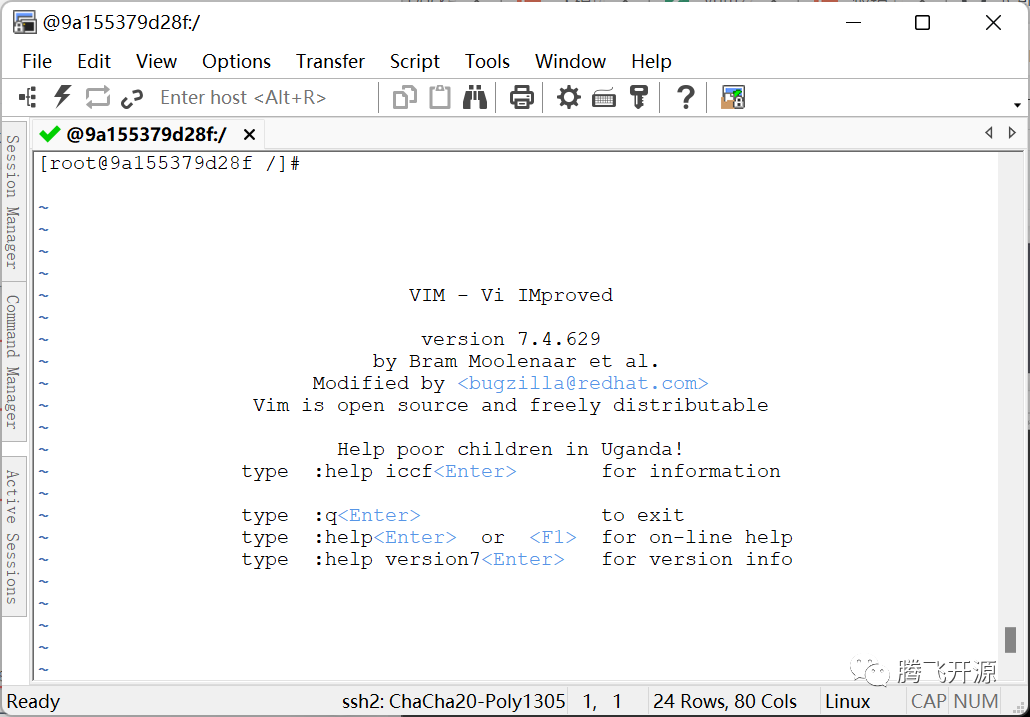Maximize the terminal window
The height and width of the screenshot is (717, 1030).
pos(922,23)
